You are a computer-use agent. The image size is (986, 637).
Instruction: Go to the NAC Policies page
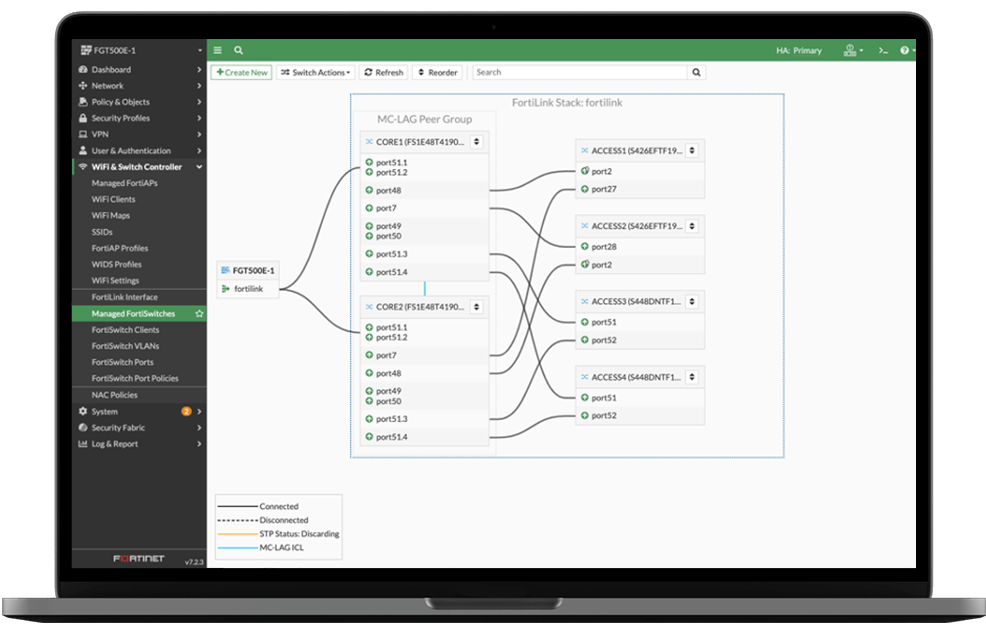(114, 395)
